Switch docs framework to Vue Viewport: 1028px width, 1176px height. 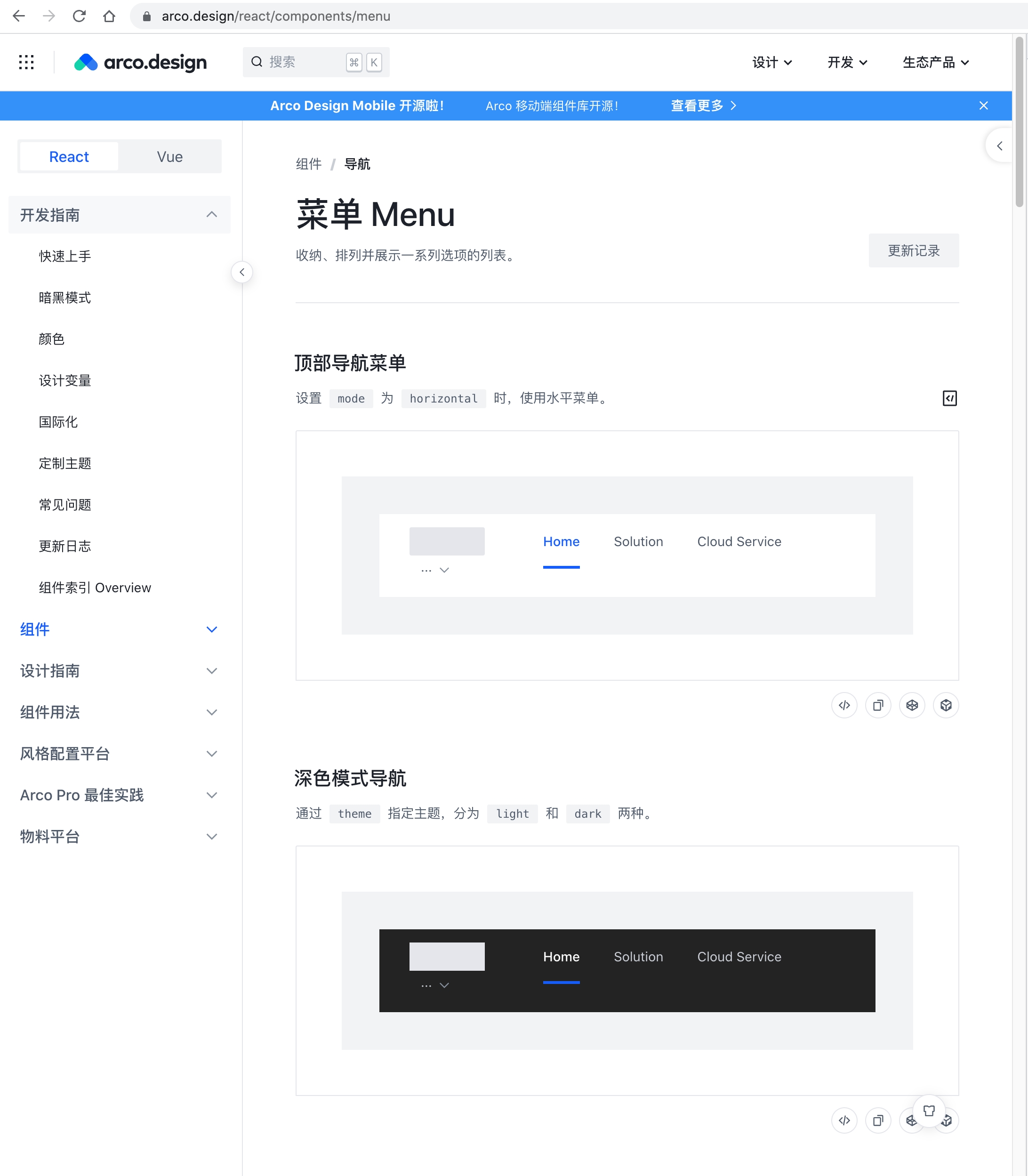click(170, 157)
